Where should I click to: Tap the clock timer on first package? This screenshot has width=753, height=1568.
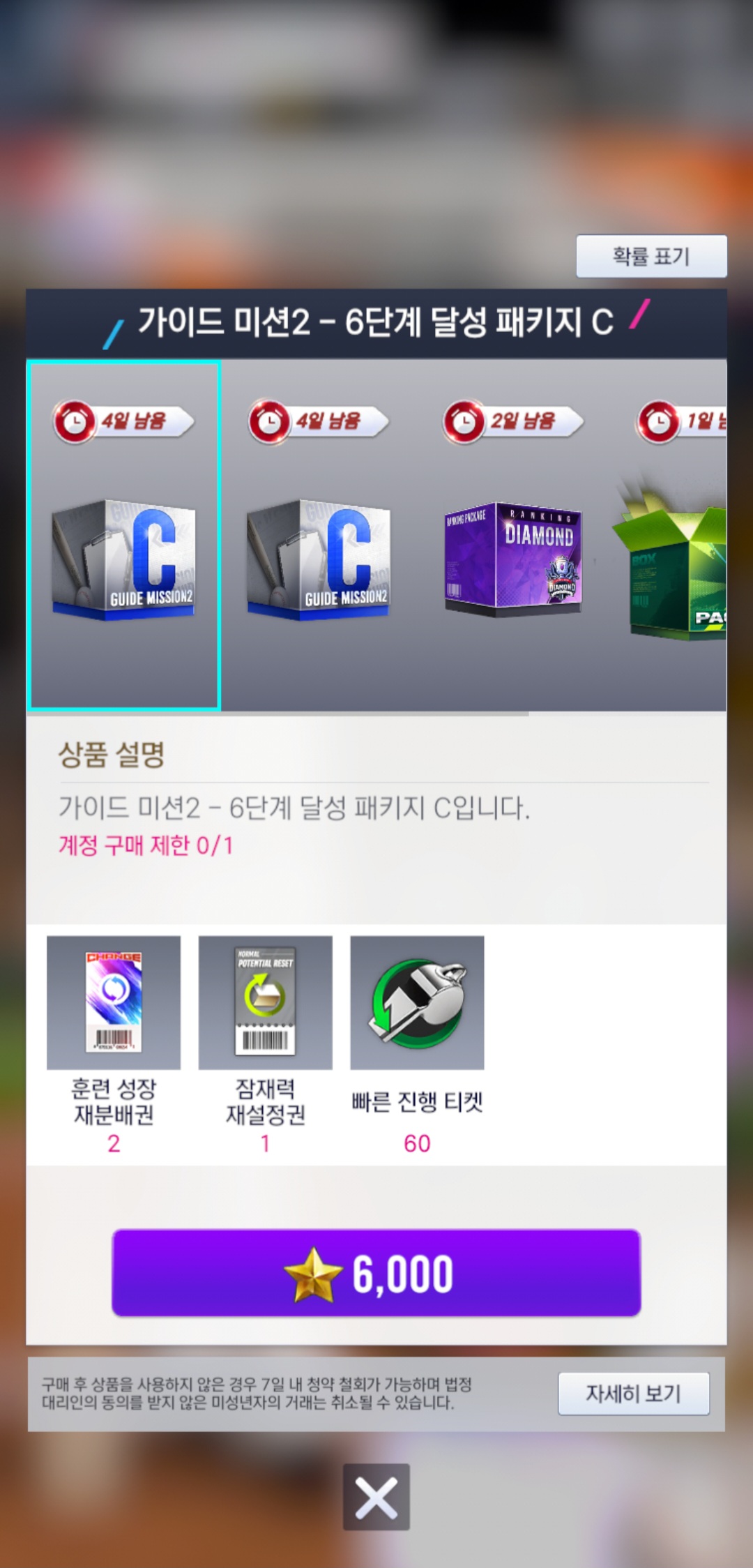[75, 421]
